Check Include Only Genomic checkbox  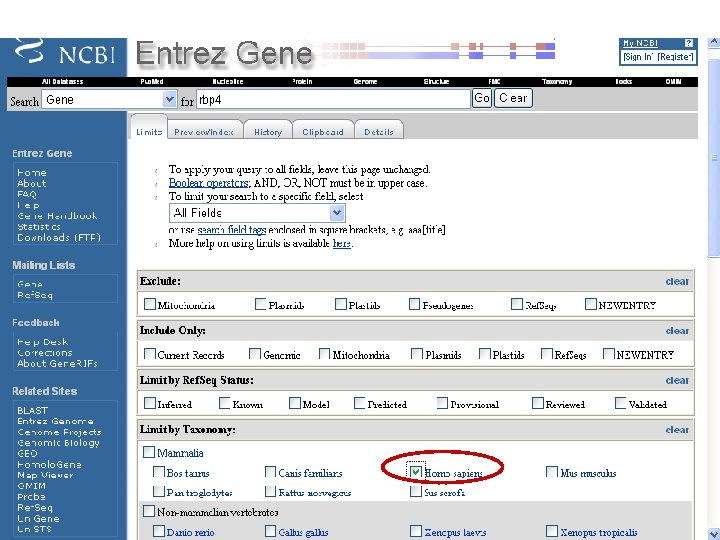(x=255, y=354)
